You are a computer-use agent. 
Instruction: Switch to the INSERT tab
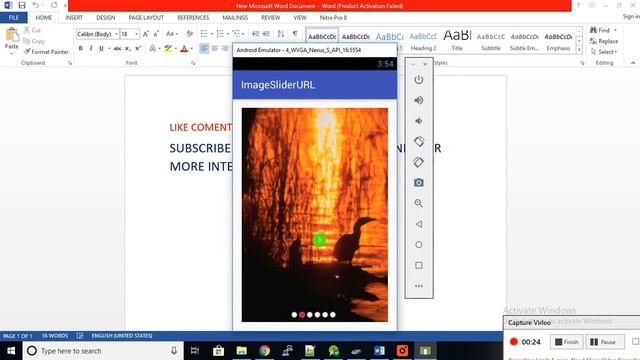[x=74, y=18]
